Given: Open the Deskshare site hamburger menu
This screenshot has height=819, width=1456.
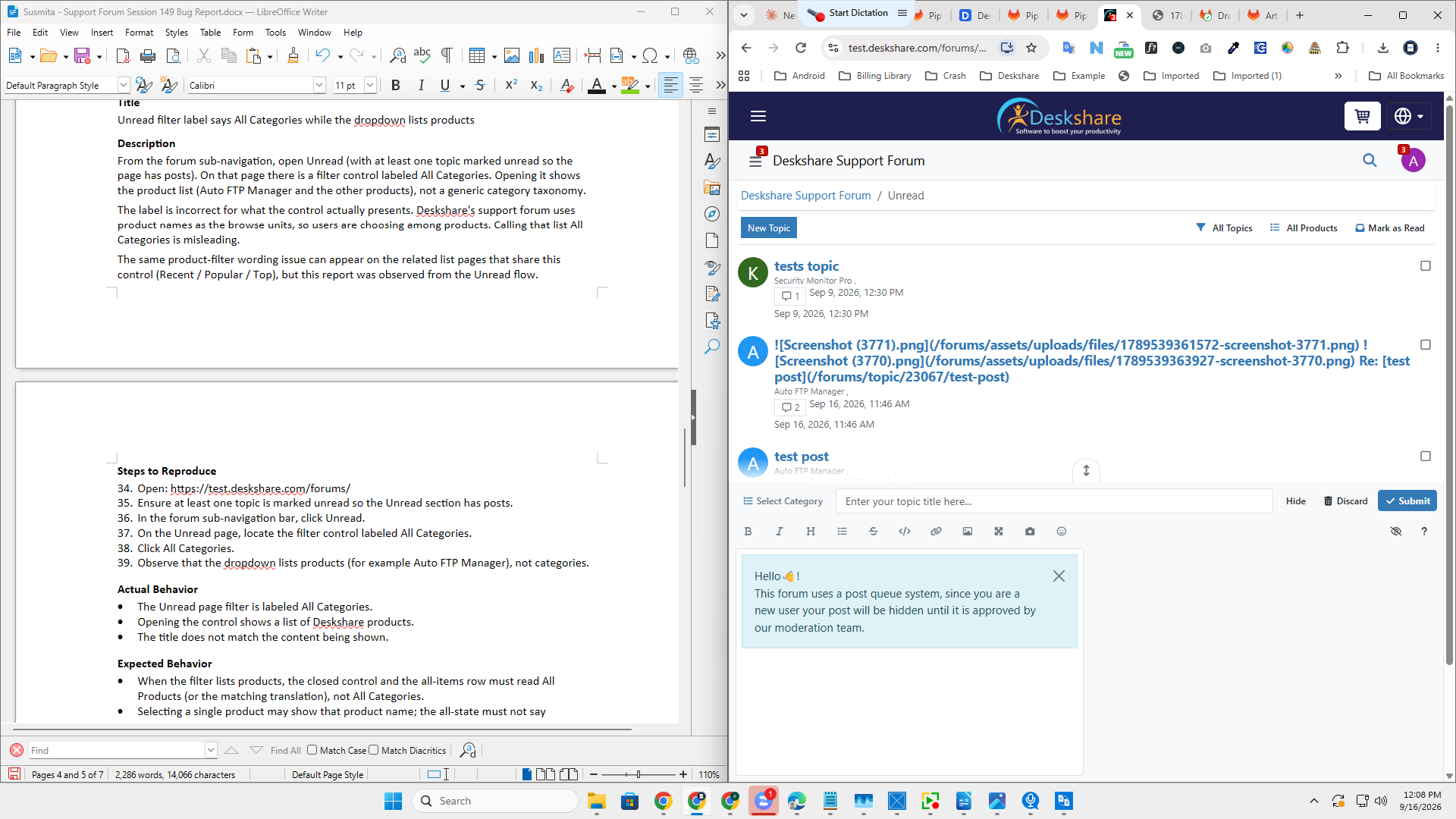Looking at the screenshot, I should coord(758,116).
